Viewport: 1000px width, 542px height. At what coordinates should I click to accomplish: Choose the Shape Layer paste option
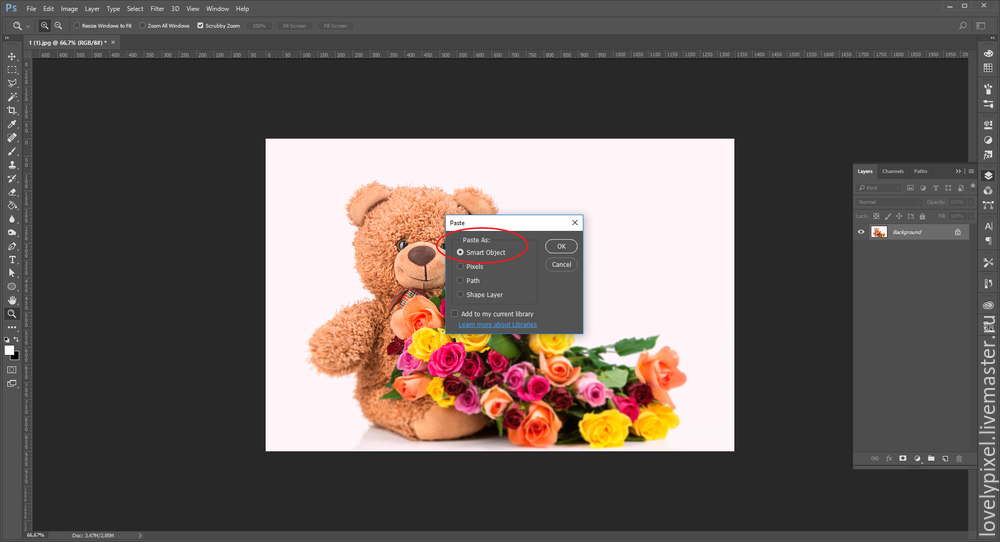[x=460, y=295]
